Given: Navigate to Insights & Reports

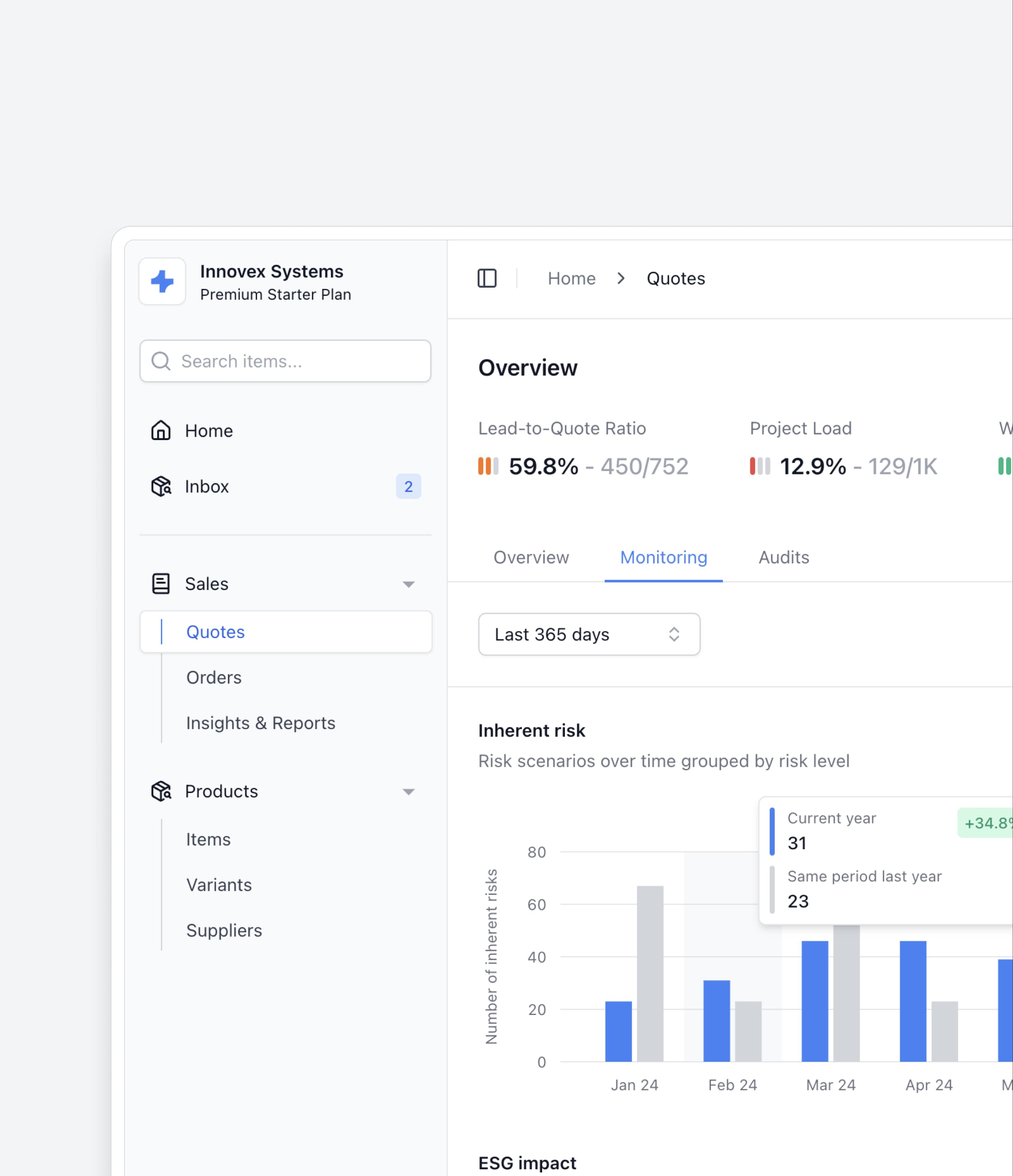Looking at the screenshot, I should pyautogui.click(x=261, y=723).
